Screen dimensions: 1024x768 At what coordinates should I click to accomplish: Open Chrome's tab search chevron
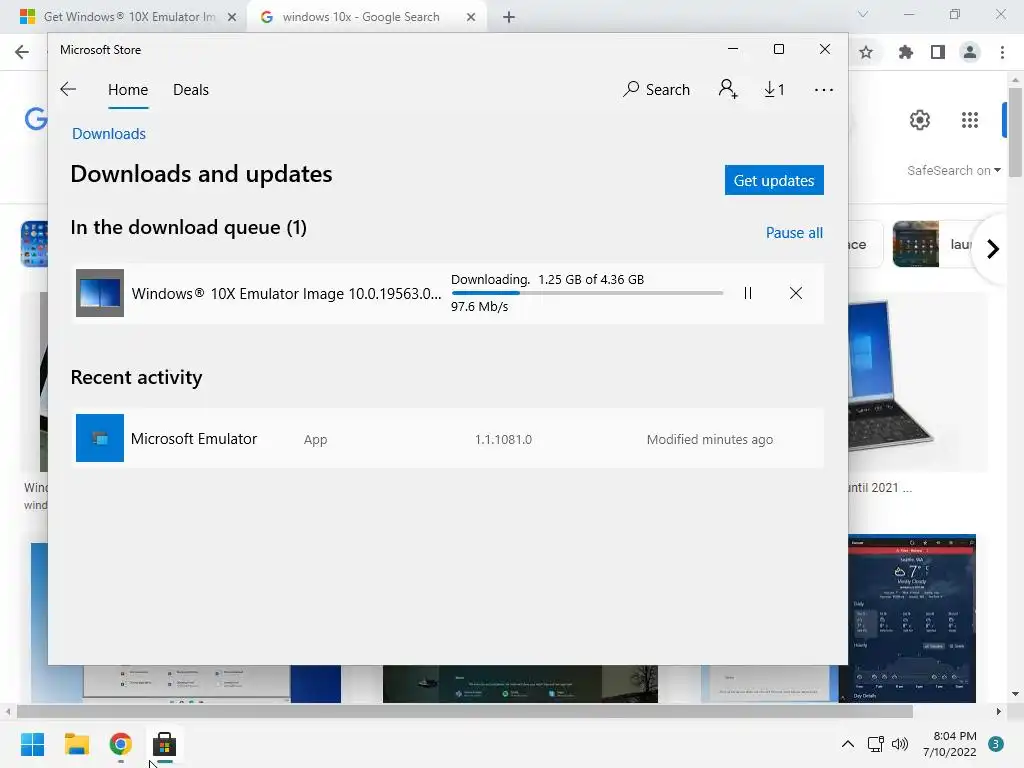pyautogui.click(x=863, y=14)
